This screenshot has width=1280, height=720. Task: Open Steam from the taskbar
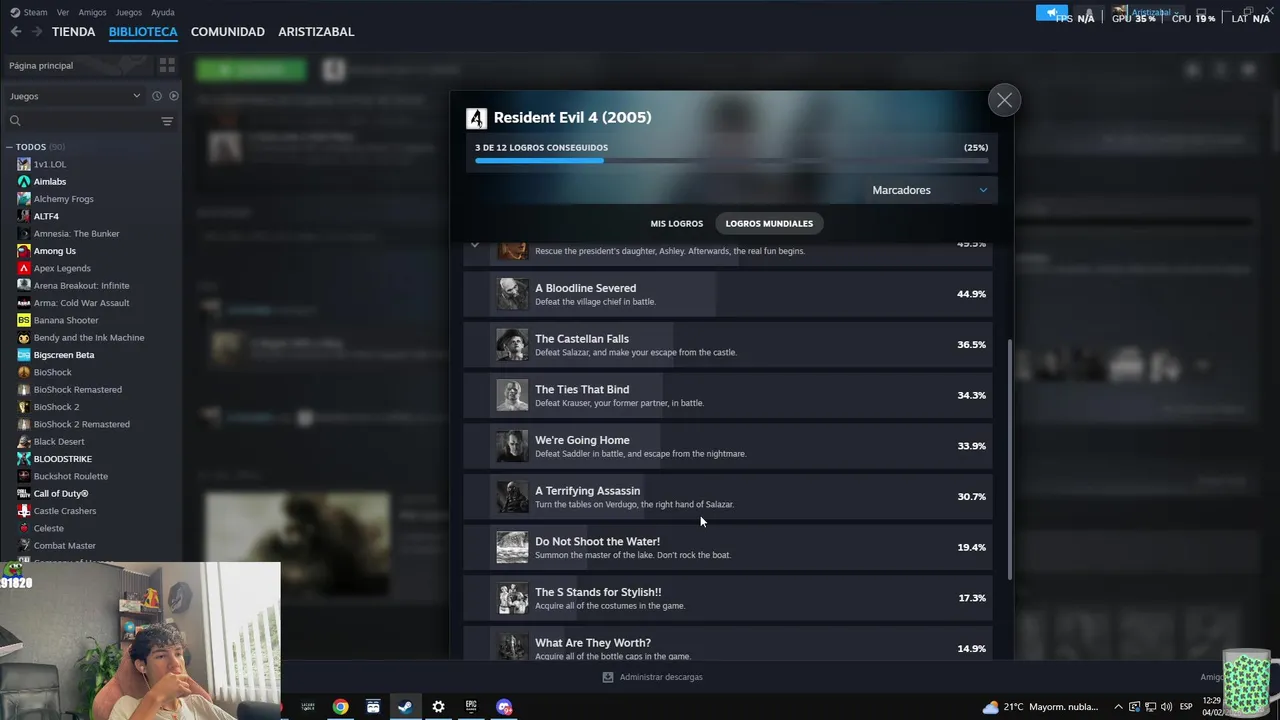[x=405, y=707]
